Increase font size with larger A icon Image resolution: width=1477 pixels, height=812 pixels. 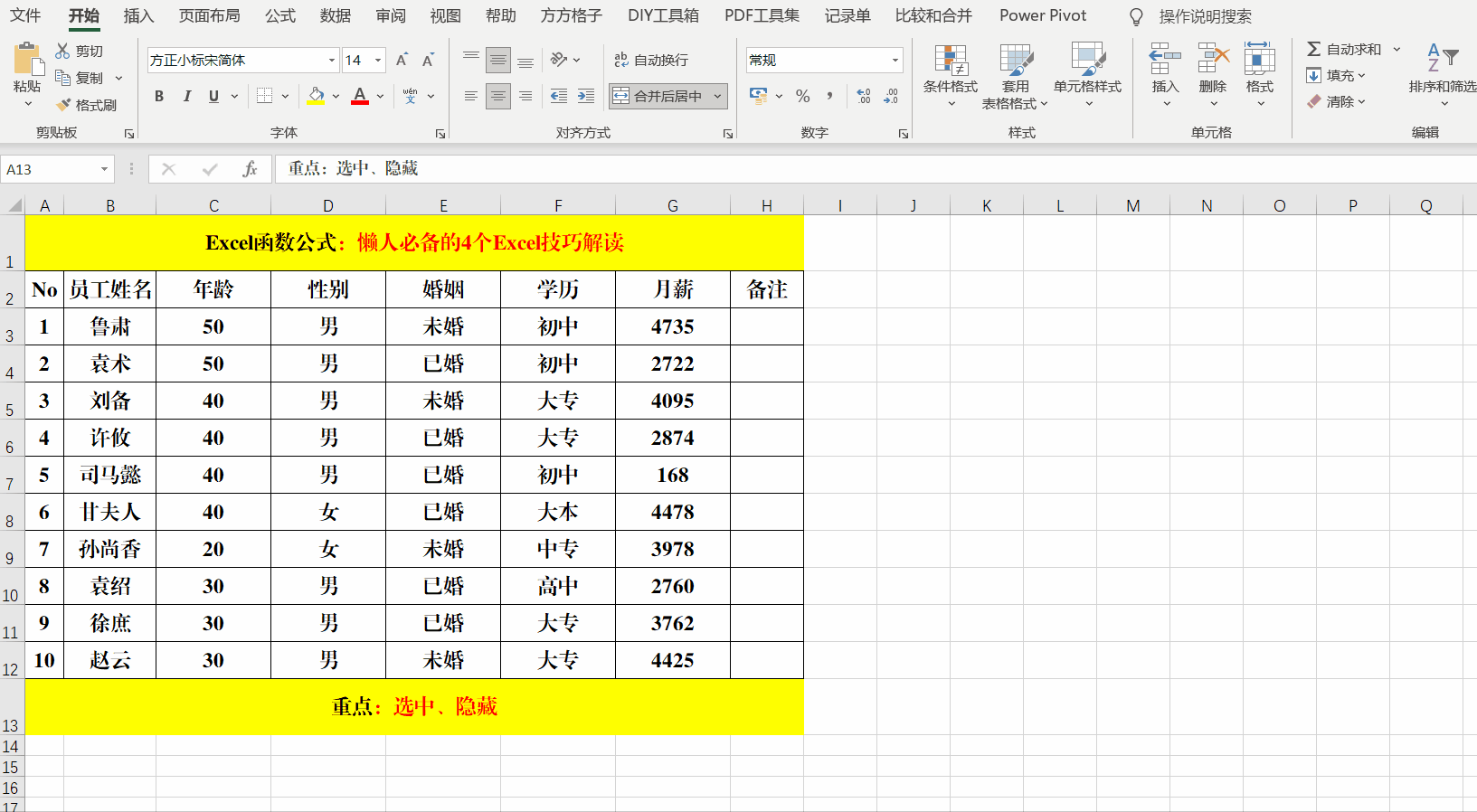tap(402, 60)
